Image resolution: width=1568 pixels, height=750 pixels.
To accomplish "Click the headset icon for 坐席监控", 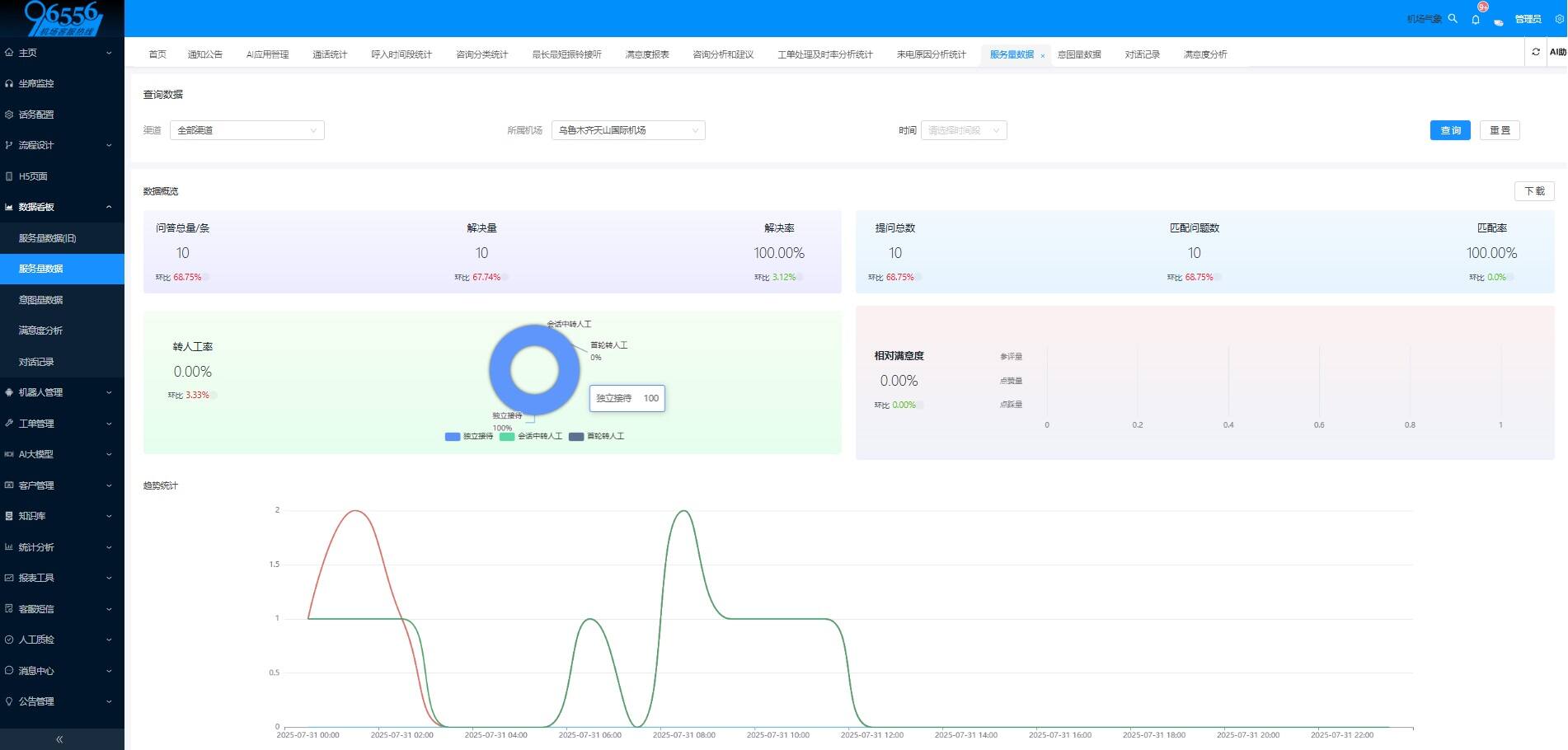I will [9, 83].
